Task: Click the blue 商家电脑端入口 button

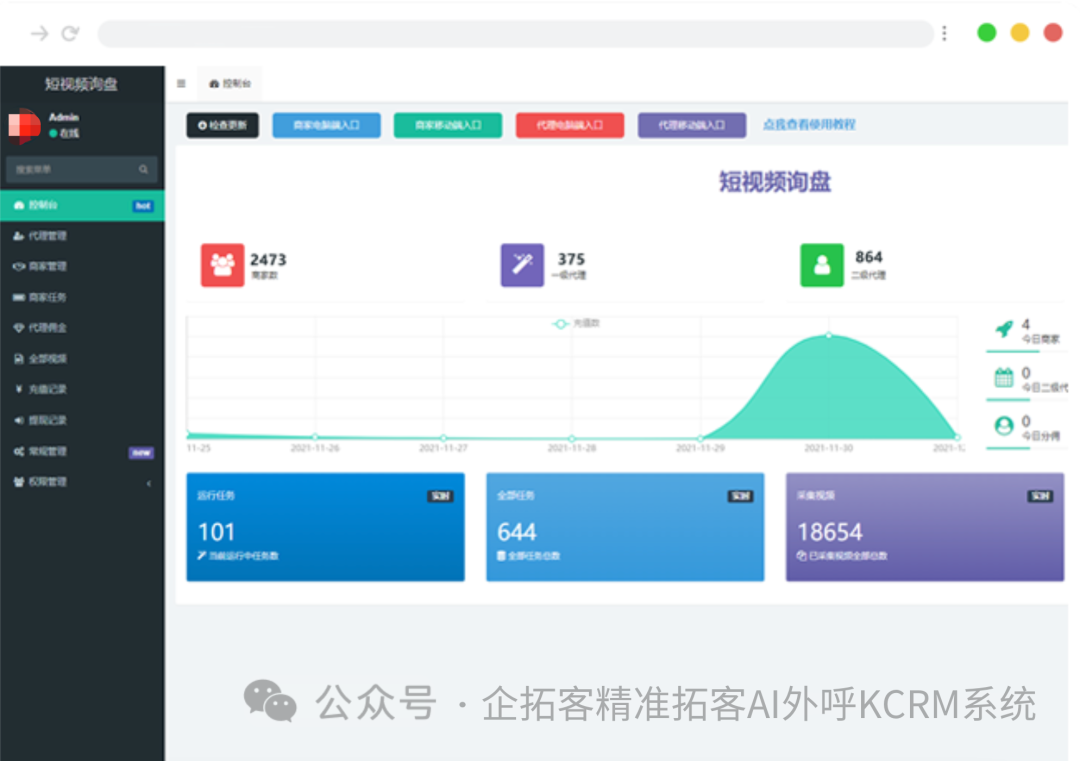Action: point(326,125)
